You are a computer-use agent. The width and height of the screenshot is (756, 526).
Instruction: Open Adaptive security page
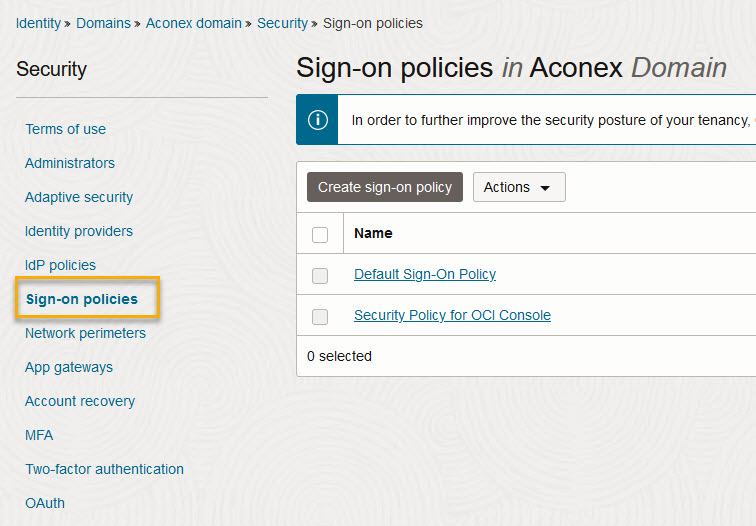coord(79,197)
